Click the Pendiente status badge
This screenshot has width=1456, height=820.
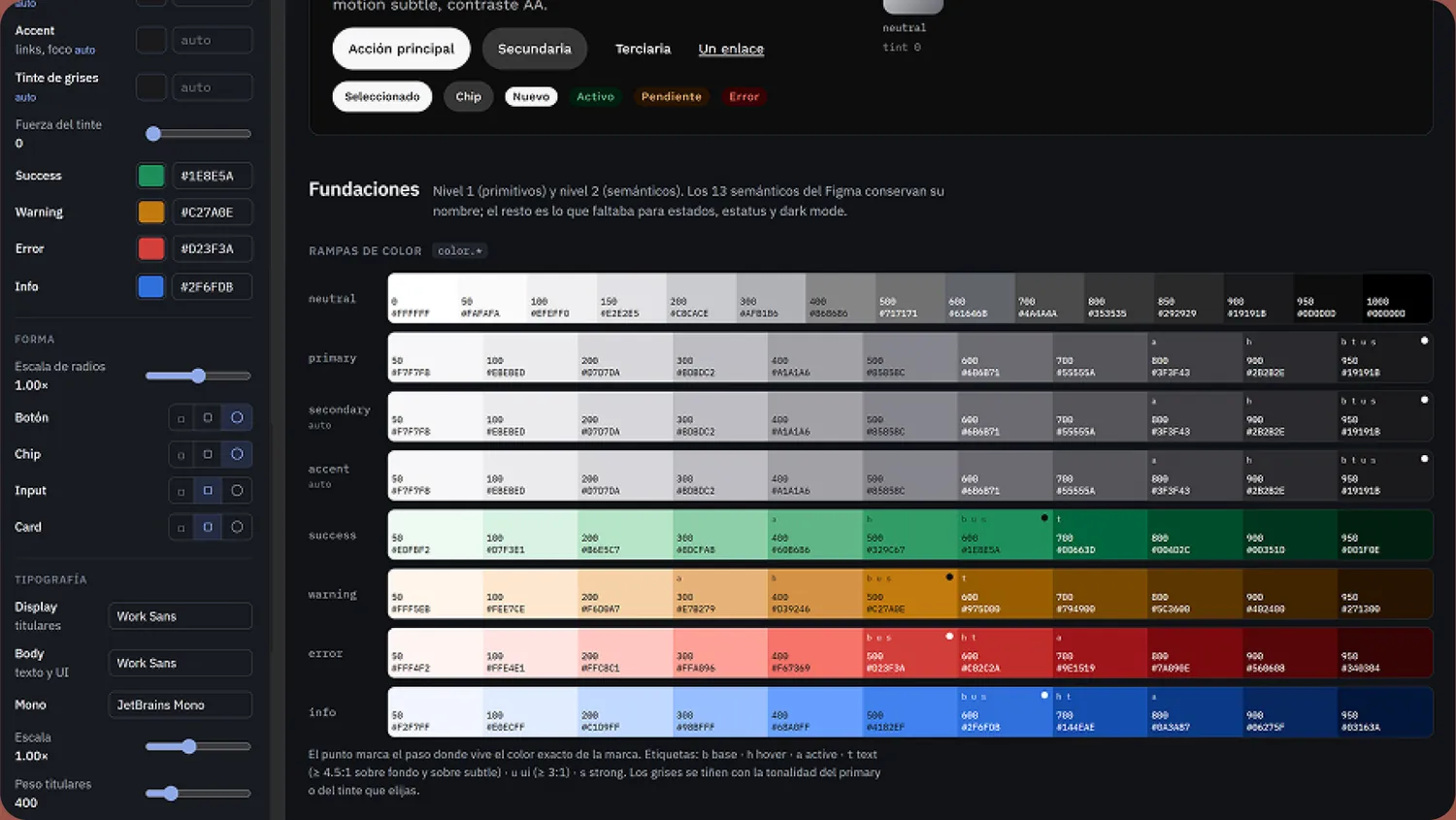click(671, 96)
